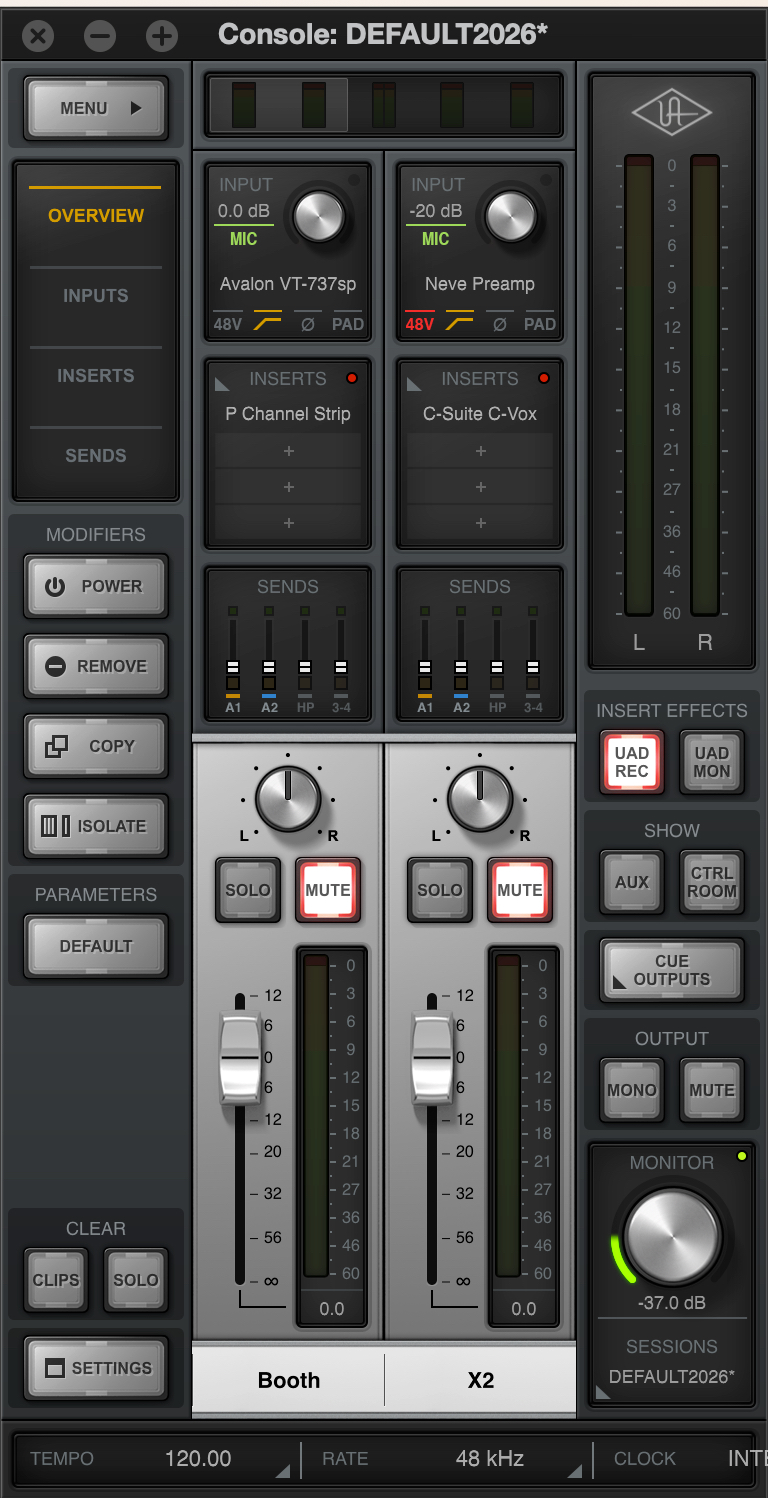Click the REMOVE modifier button
Image resolution: width=768 pixels, height=1498 pixels.
(x=96, y=666)
